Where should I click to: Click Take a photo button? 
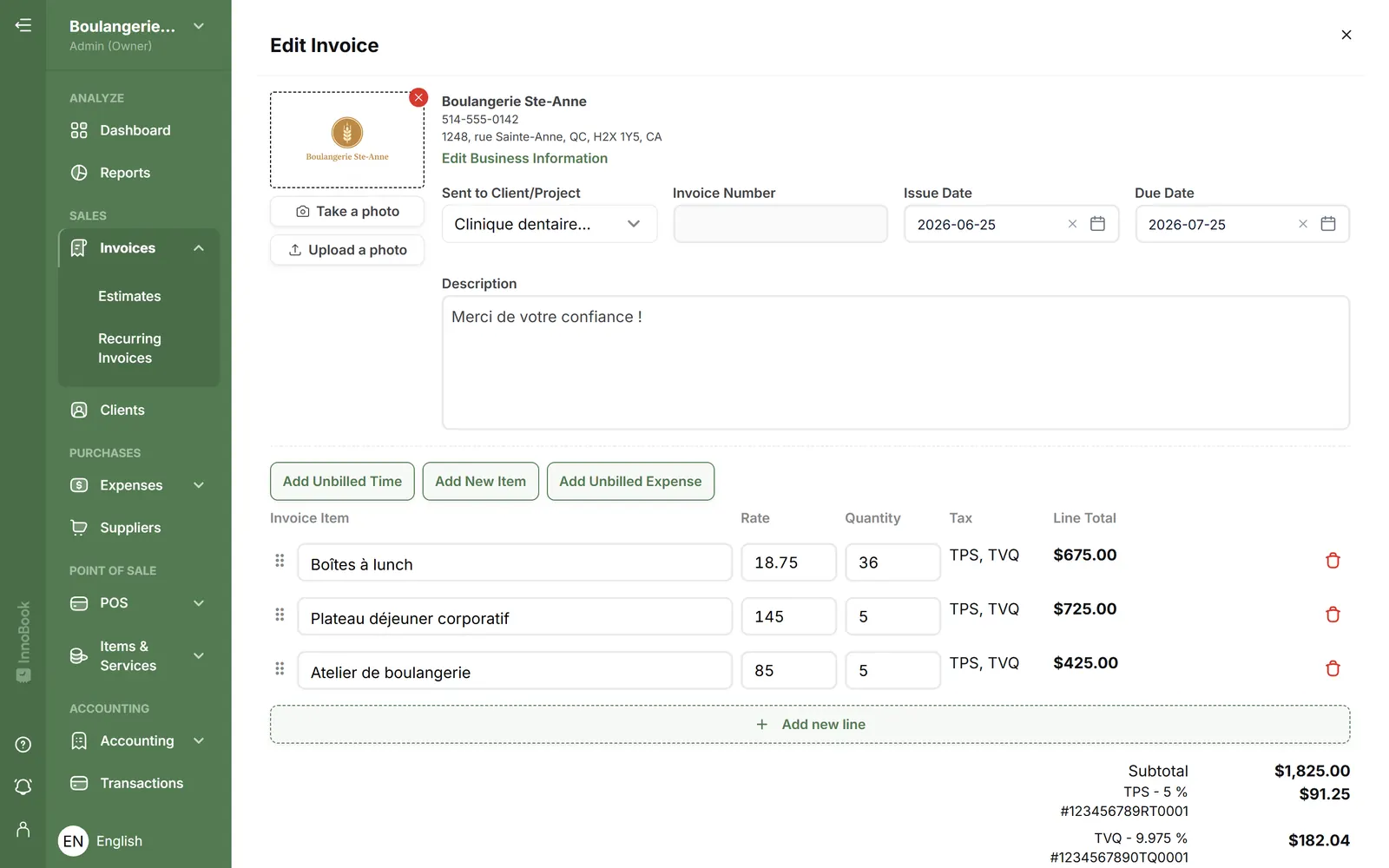347,212
